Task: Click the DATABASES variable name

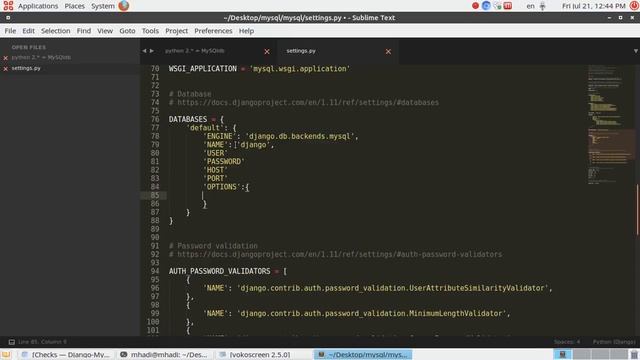Action: point(188,119)
